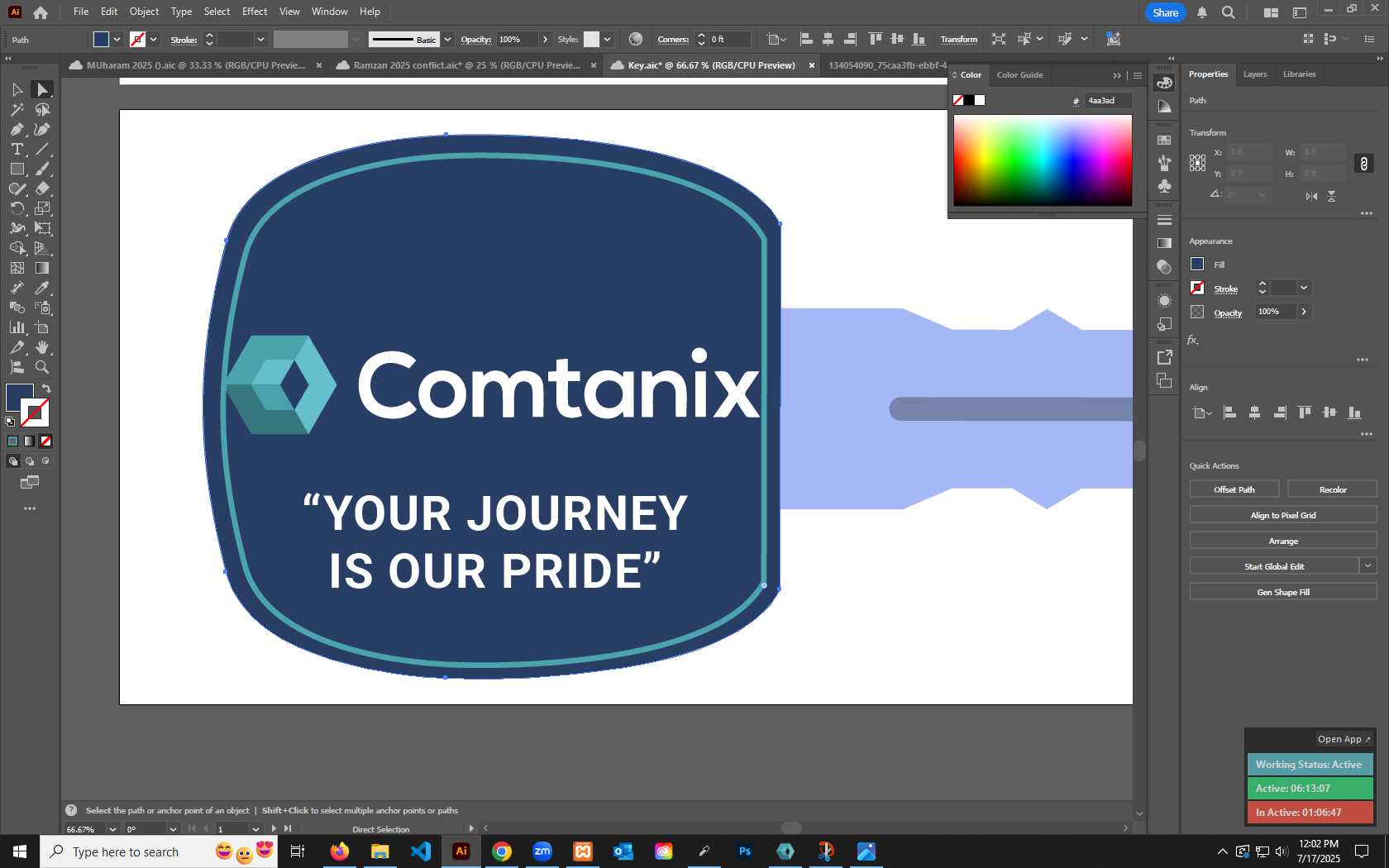
Task: Click the search magnifier in the app bar
Action: (x=1229, y=12)
